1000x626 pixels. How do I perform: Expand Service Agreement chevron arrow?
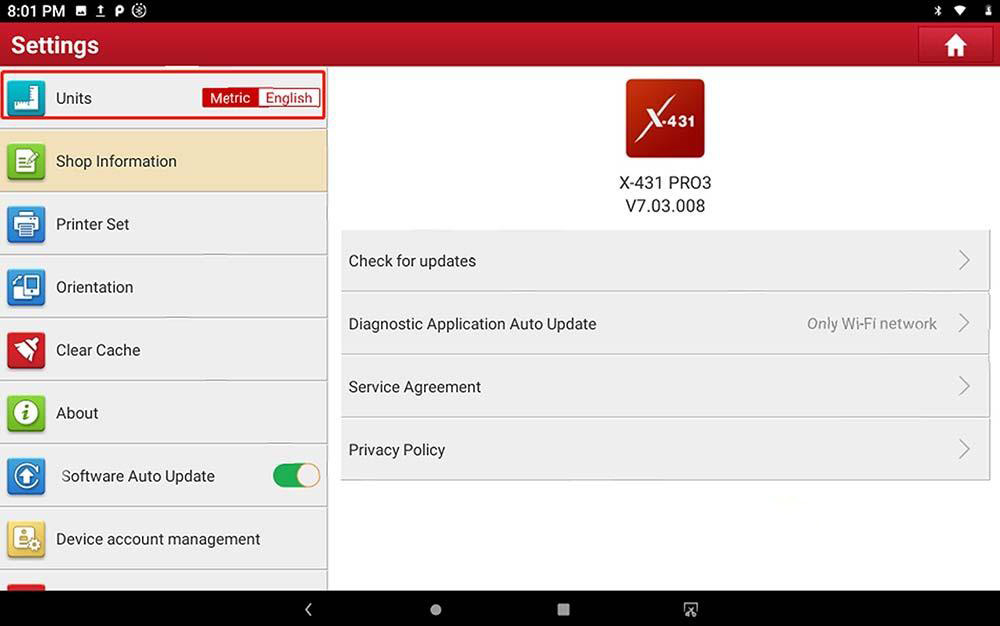[964, 386]
